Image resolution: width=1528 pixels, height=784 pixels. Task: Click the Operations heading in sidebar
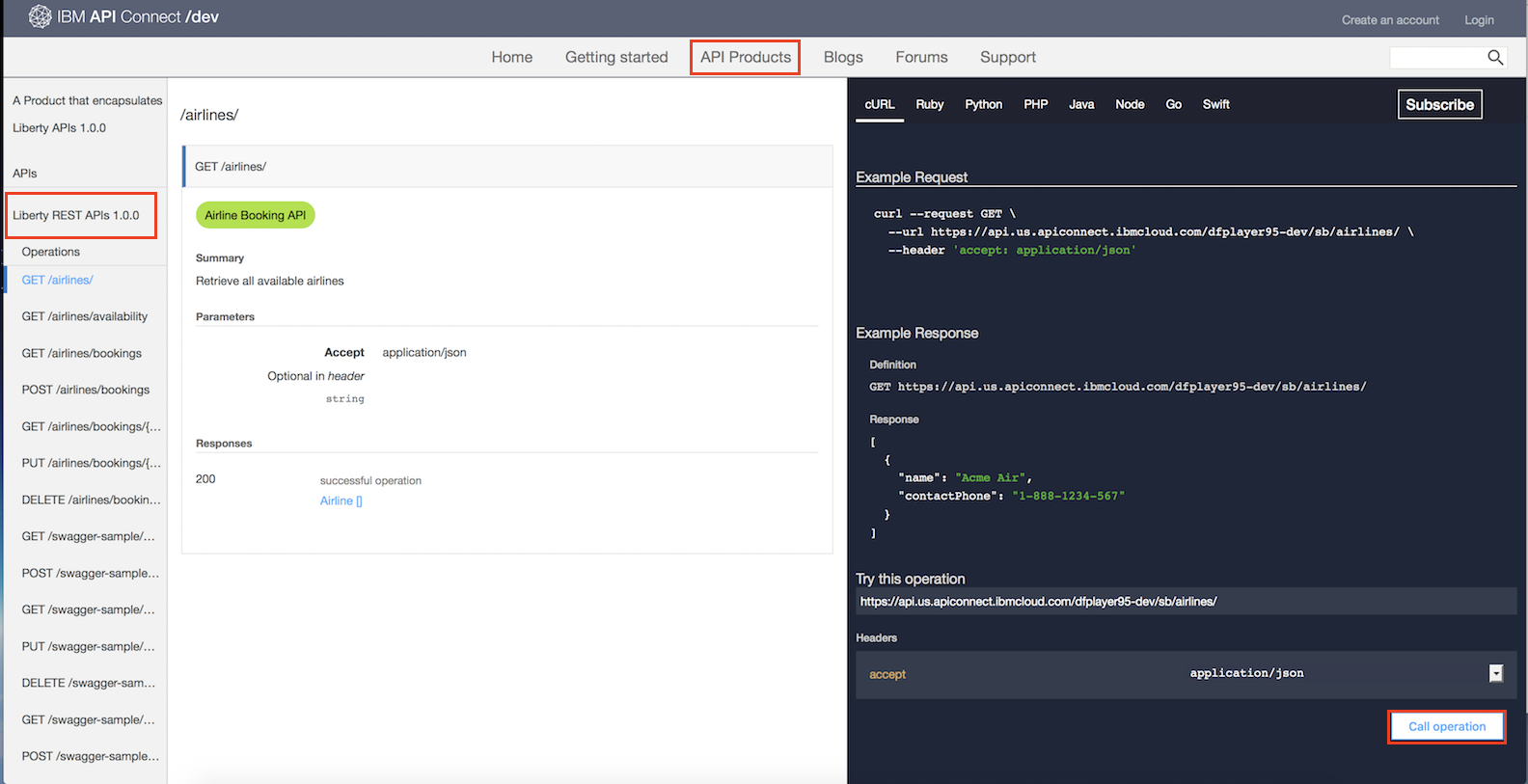coord(51,252)
